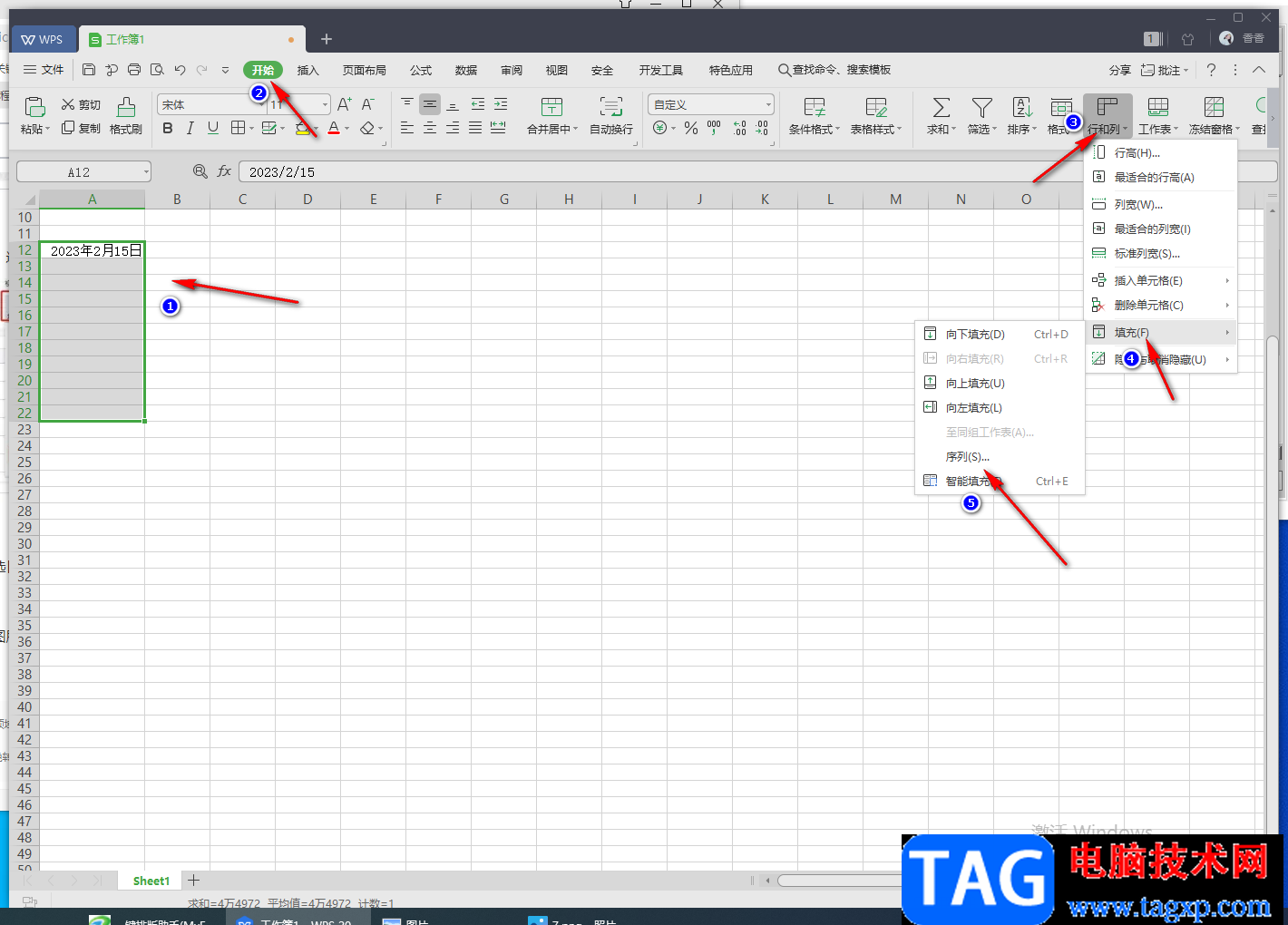Screen dimensions: 1288x925
Task: Click the Merge and Center (合并居中) icon
Action: coord(551,107)
